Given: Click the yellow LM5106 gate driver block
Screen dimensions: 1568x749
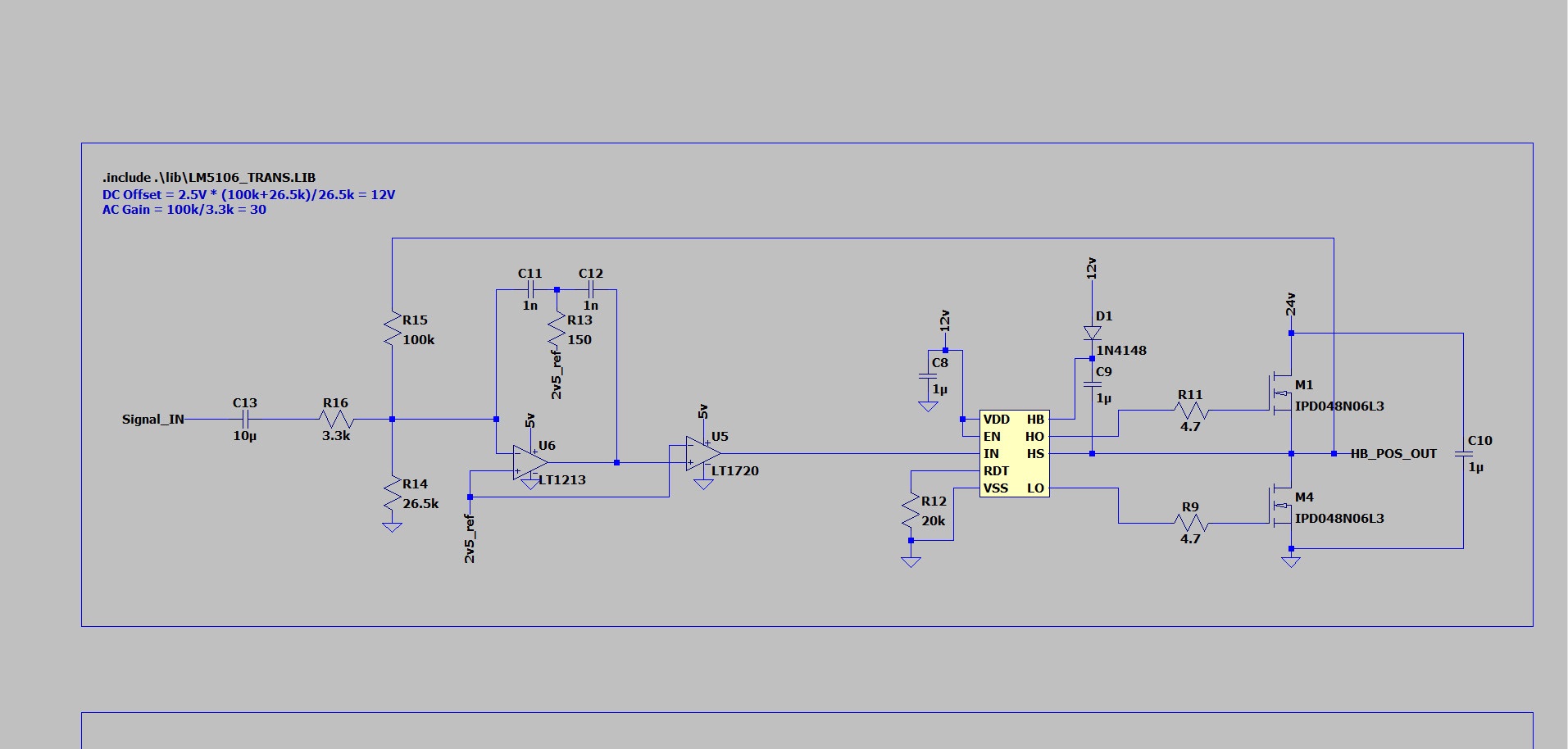Looking at the screenshot, I should click(x=1014, y=453).
